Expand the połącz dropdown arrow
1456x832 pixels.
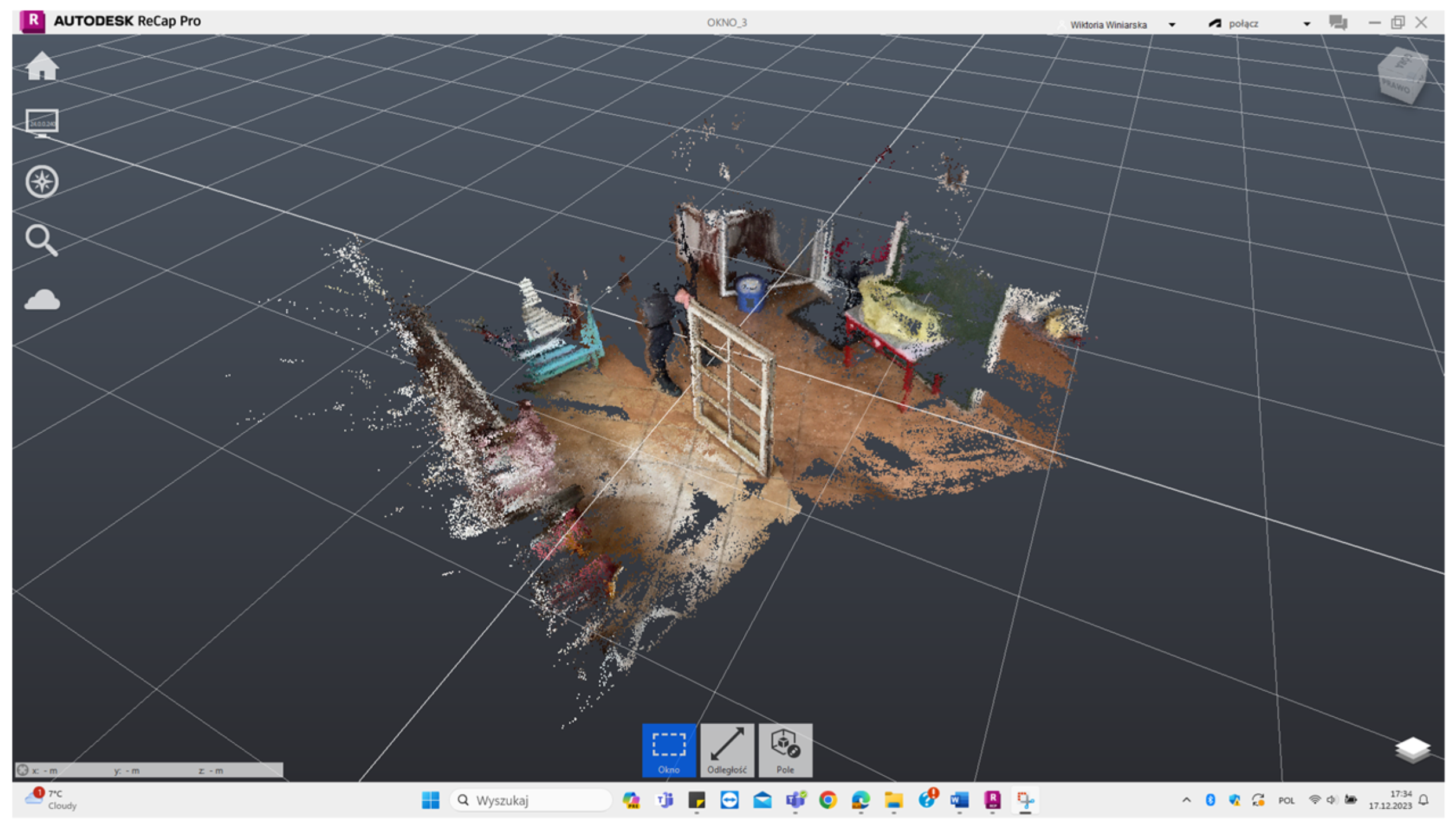(x=1306, y=24)
